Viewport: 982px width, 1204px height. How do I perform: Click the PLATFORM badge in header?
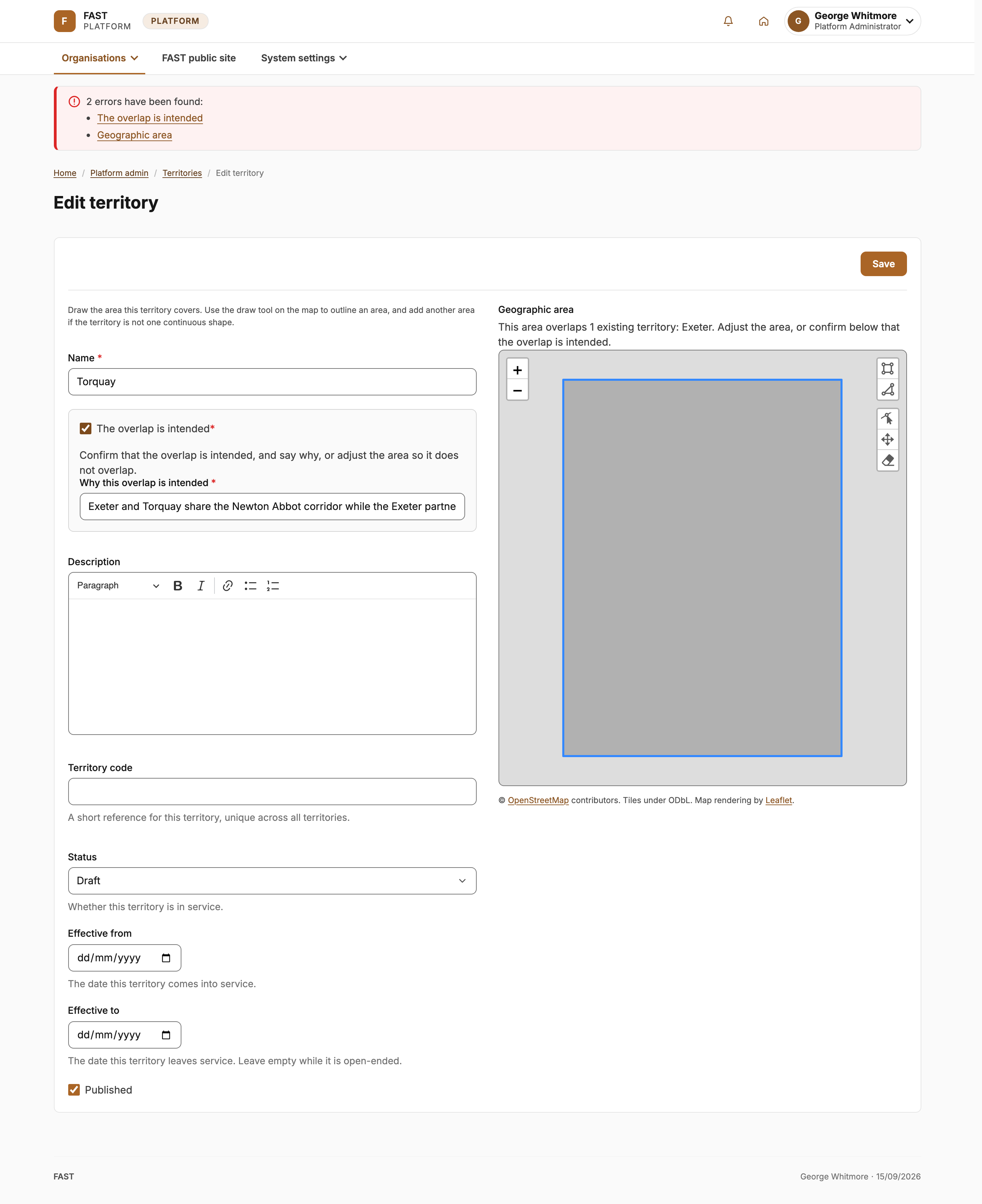(175, 21)
